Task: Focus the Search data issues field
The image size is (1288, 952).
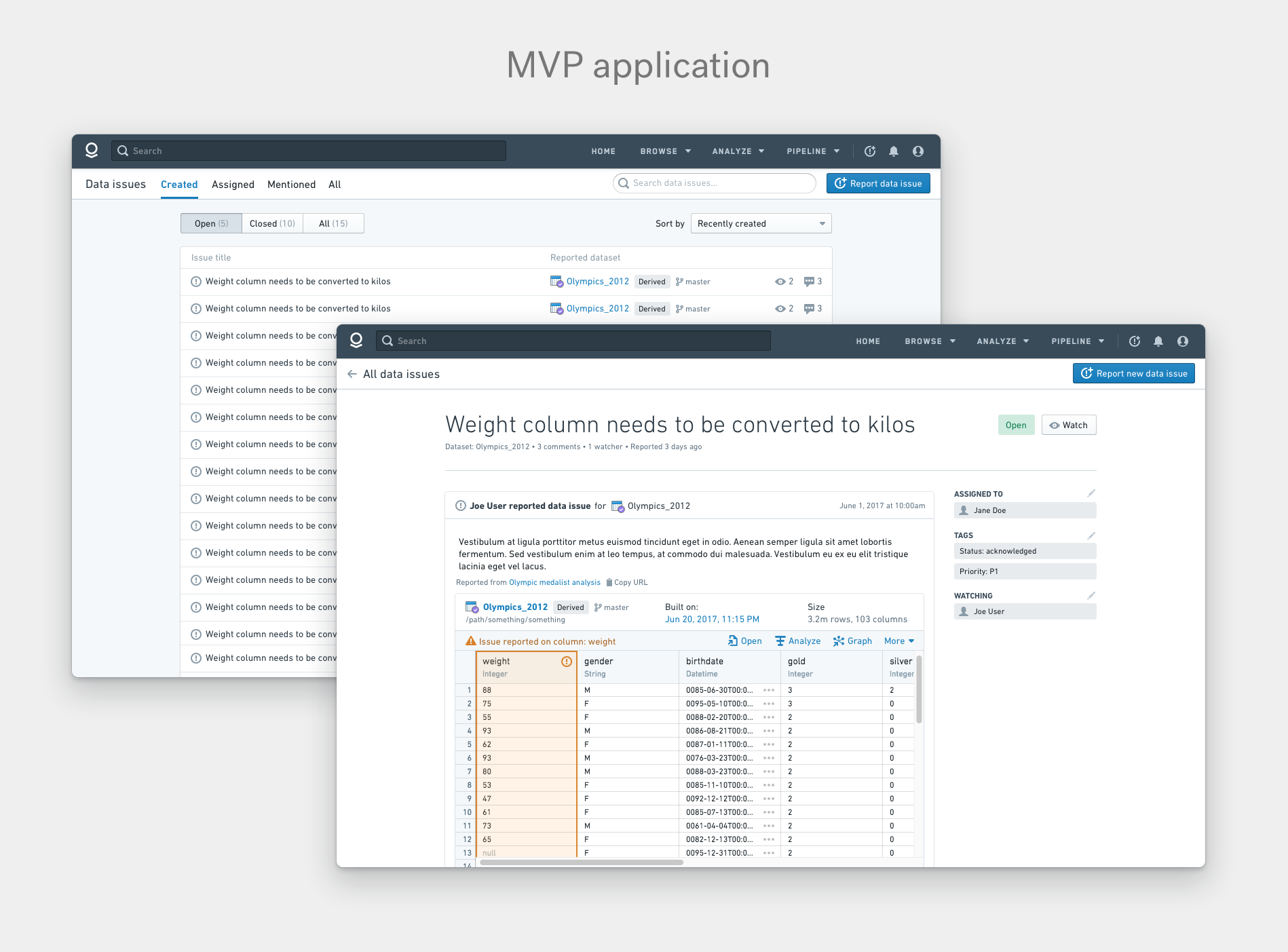Action: [x=715, y=183]
